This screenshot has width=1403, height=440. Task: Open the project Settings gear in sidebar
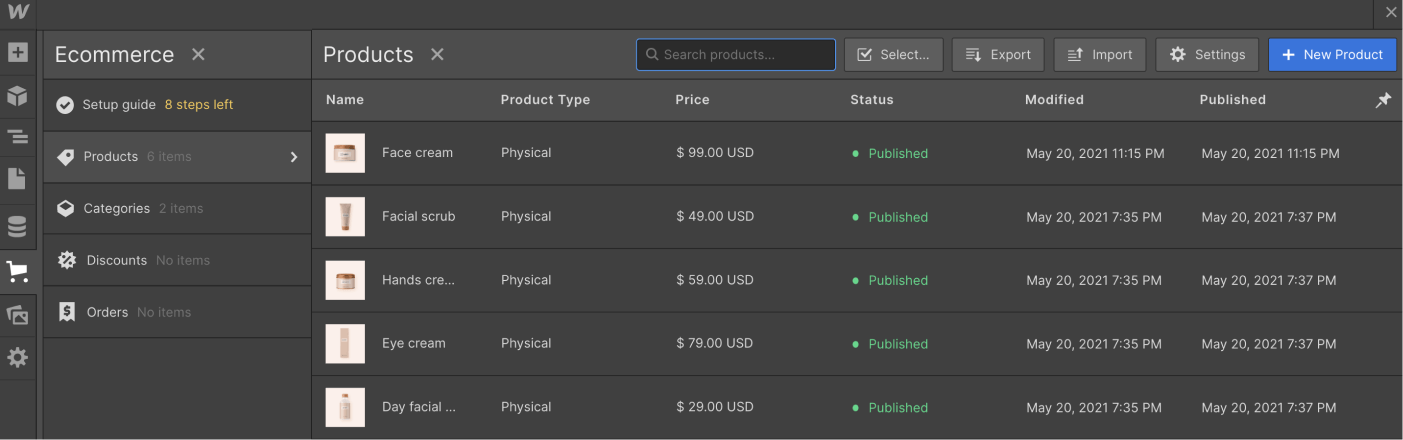17,357
